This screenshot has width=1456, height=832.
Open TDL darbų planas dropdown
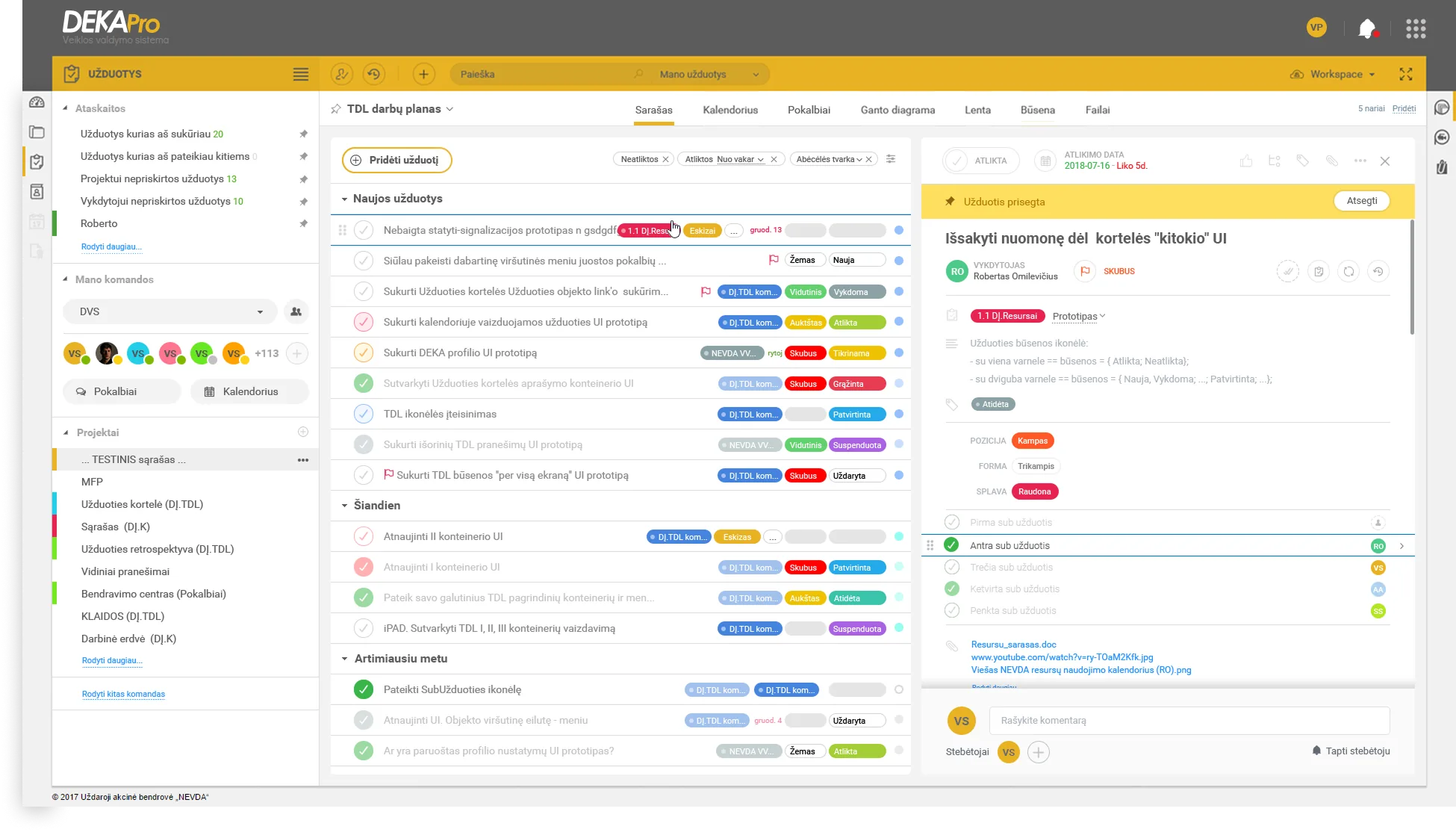coord(401,109)
